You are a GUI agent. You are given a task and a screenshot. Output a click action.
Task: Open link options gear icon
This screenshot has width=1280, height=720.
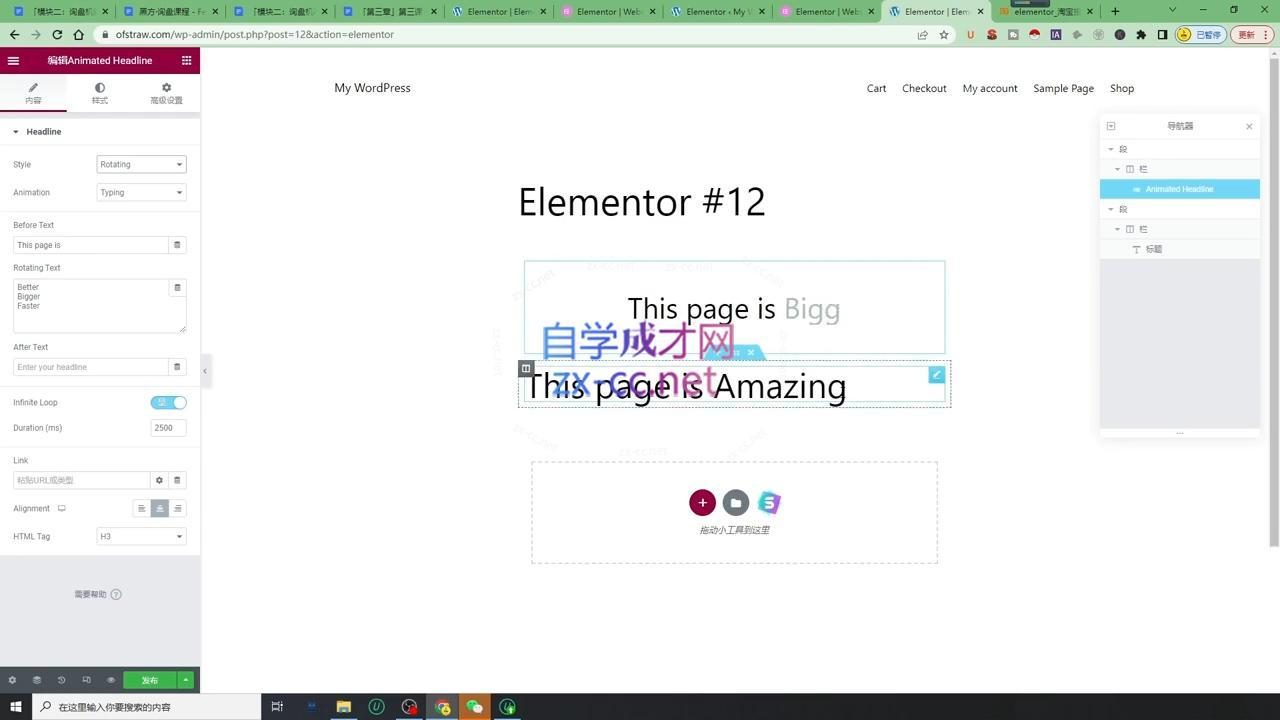click(159, 480)
